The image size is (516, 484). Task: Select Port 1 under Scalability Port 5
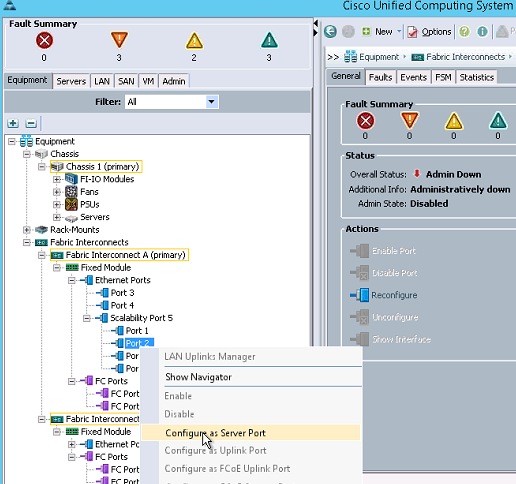[137, 331]
